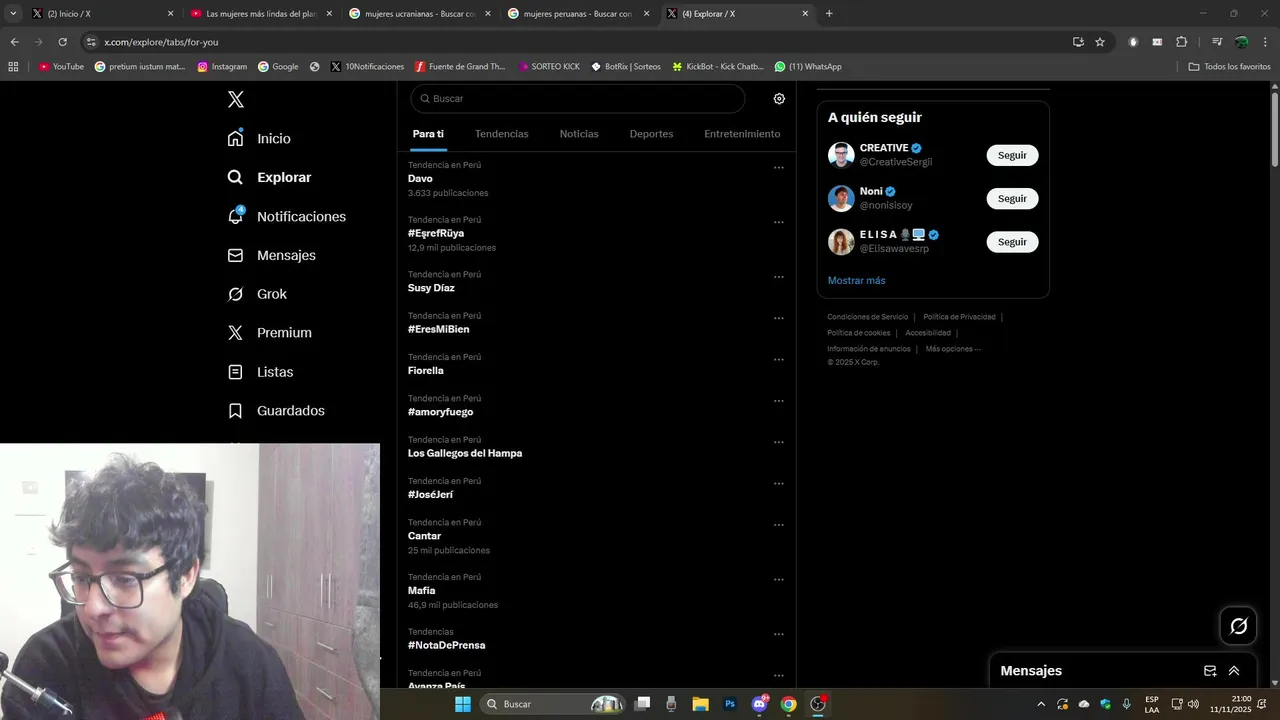Open Grok from the sidebar
This screenshot has height=720, width=1280.
click(258, 294)
